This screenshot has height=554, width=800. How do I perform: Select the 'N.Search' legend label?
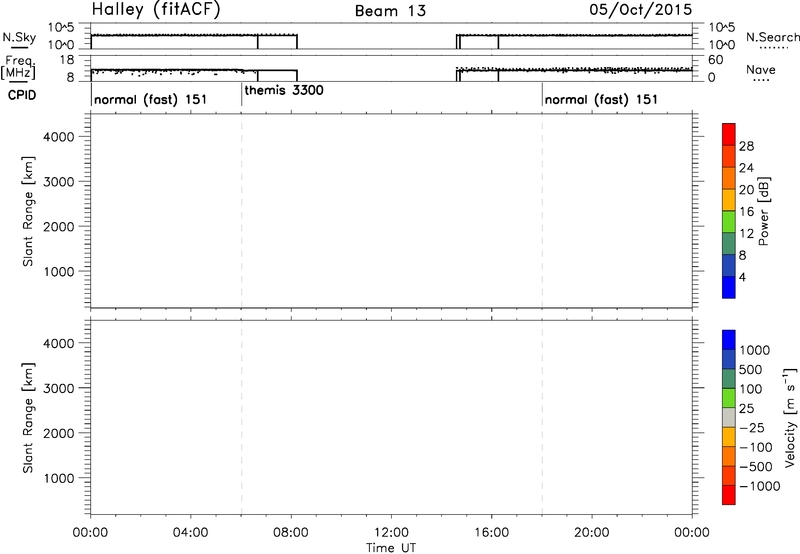[x=773, y=37]
